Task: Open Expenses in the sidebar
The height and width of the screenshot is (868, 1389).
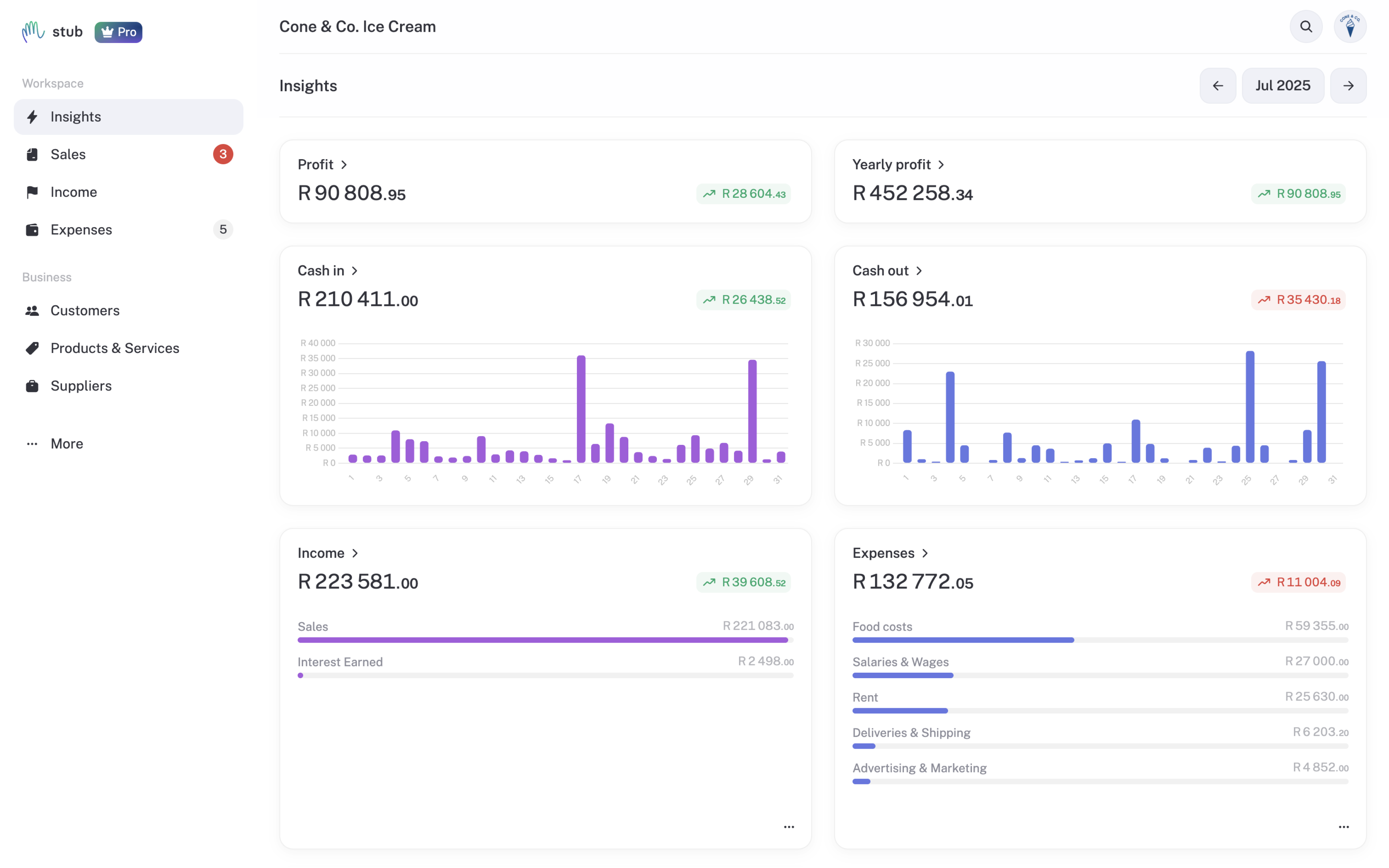Action: (128, 230)
